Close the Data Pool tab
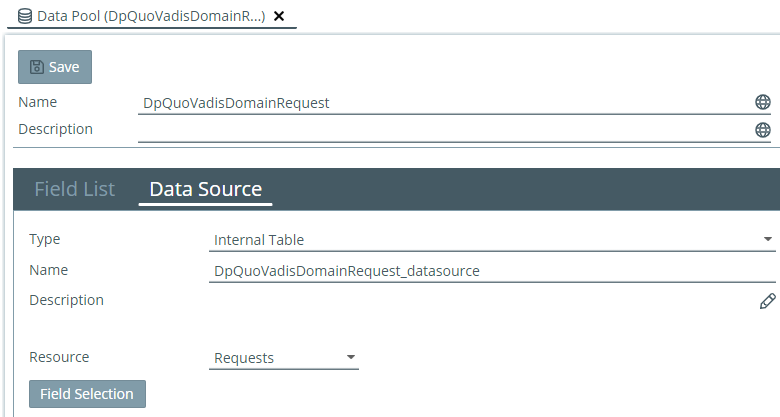780x417 pixels. pyautogui.click(x=279, y=17)
